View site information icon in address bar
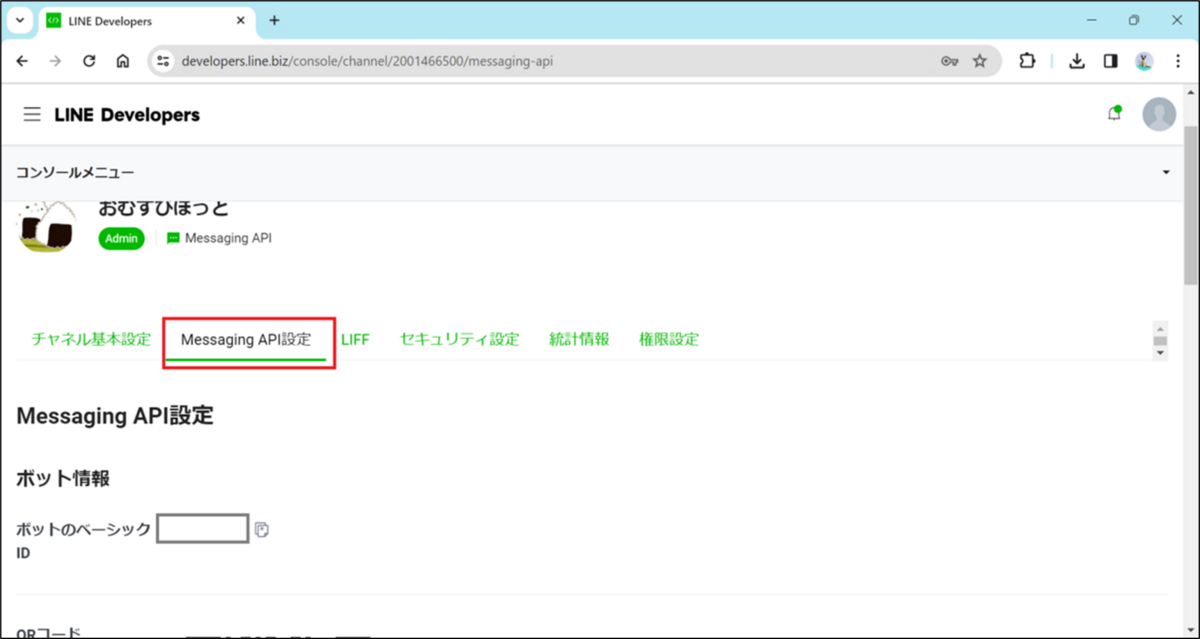Viewport: 1200px width, 639px height. coord(165,61)
